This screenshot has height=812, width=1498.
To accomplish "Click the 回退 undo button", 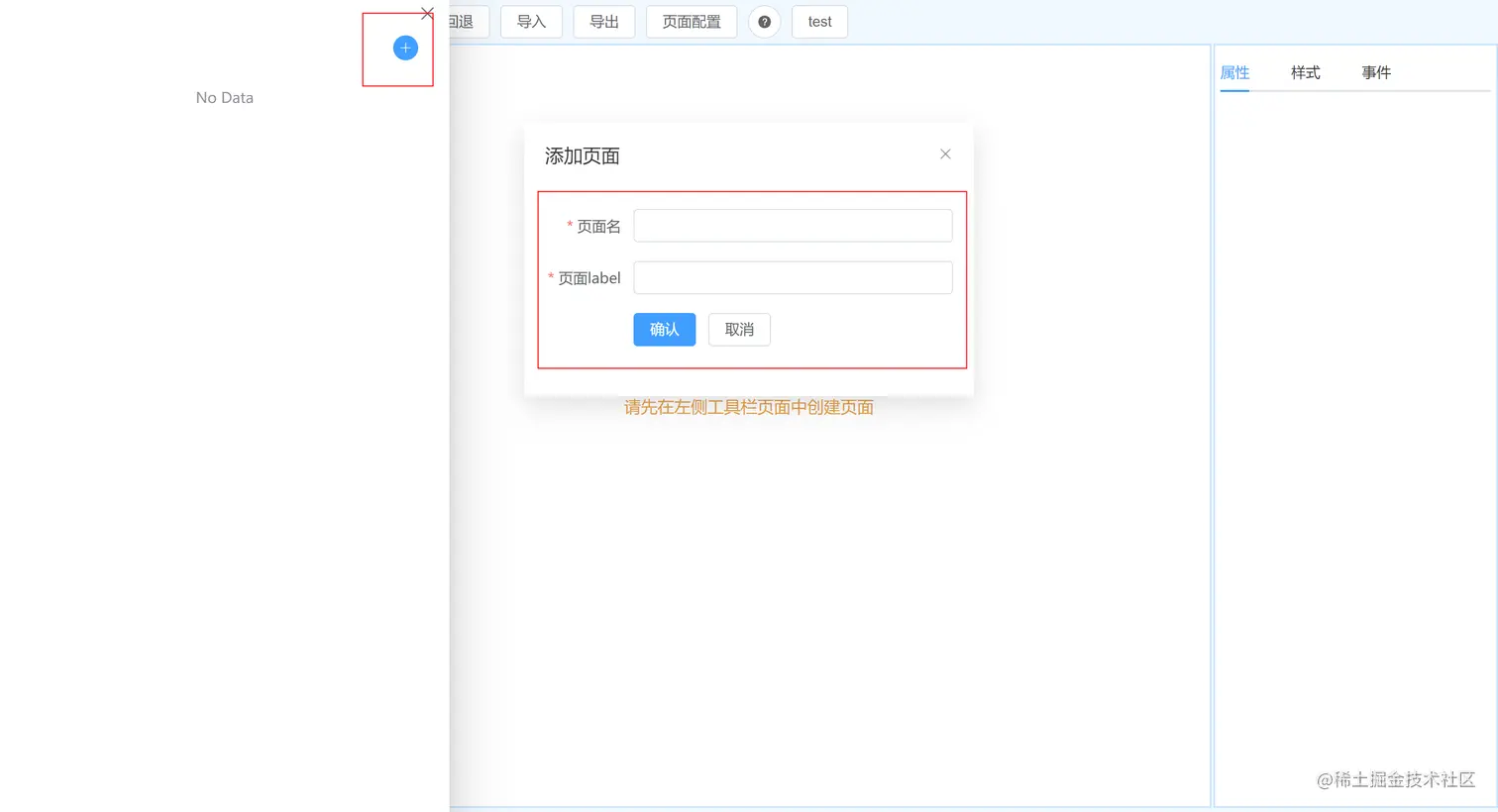I will click(x=462, y=21).
